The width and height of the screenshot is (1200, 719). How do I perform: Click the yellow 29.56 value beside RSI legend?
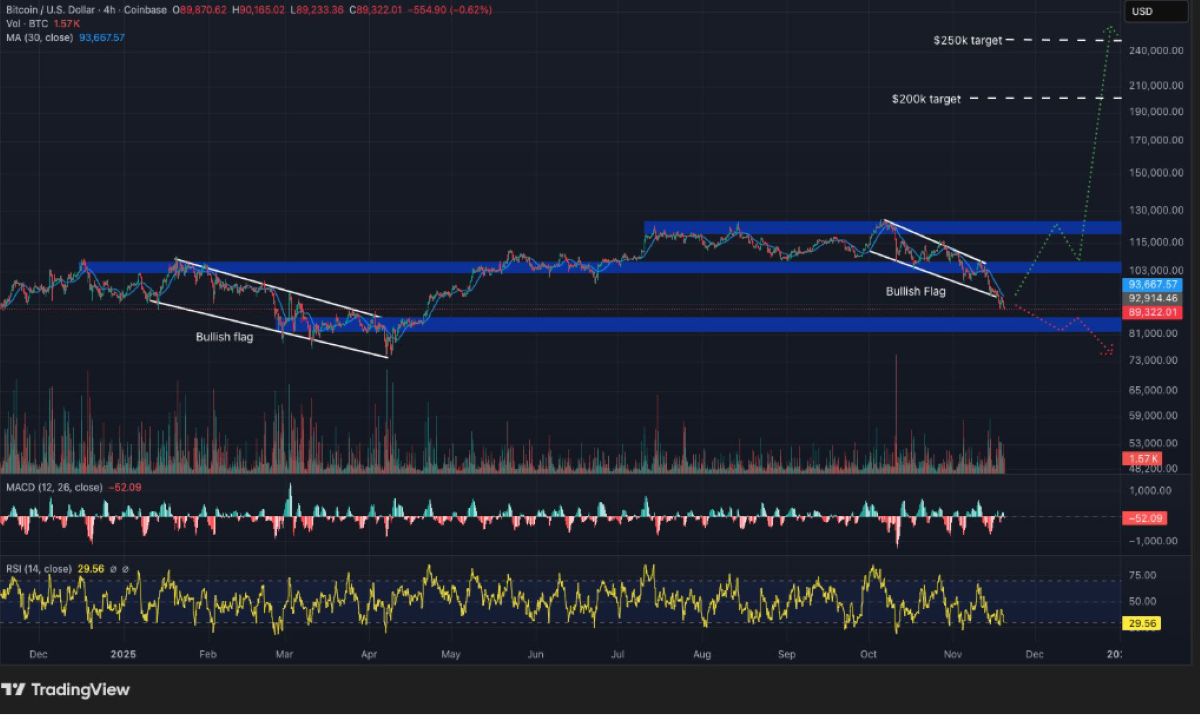coord(89,568)
